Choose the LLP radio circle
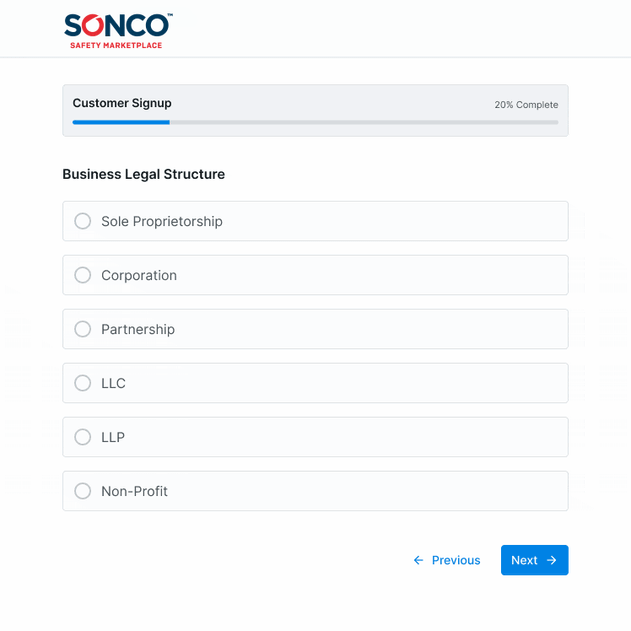This screenshot has width=631, height=631. click(x=83, y=437)
